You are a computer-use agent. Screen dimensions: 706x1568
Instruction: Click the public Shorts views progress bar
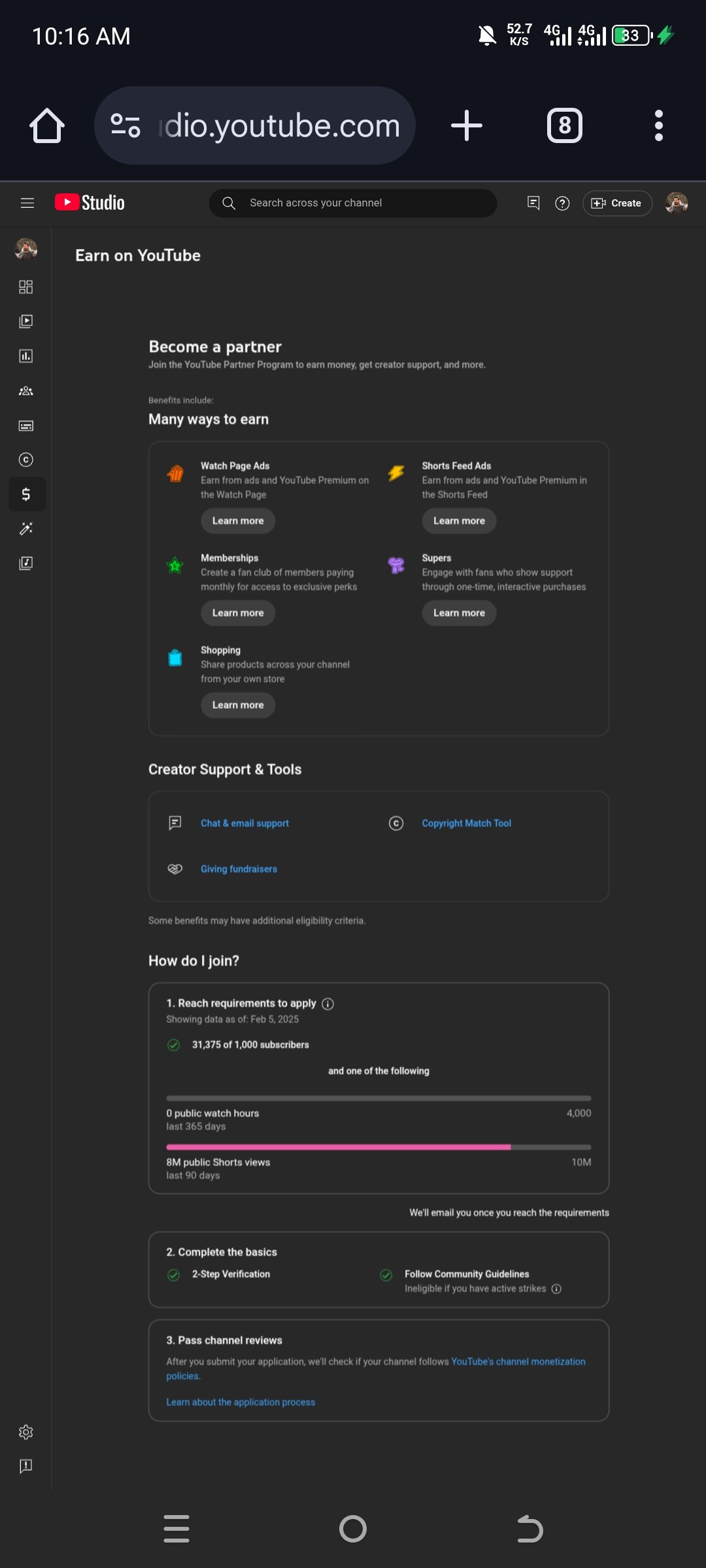click(378, 1147)
